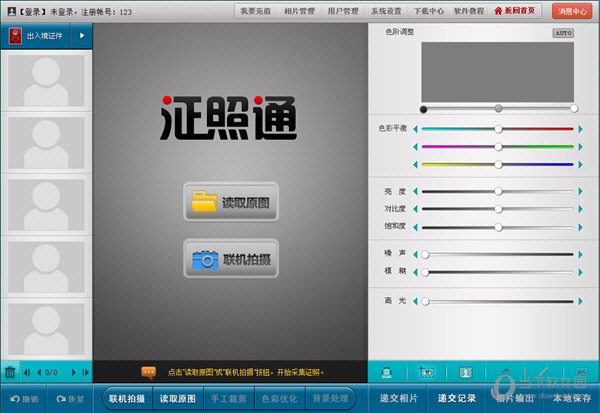The height and width of the screenshot is (413, 600).
Task: Switch to 色彩优化 step
Action: pos(279,399)
